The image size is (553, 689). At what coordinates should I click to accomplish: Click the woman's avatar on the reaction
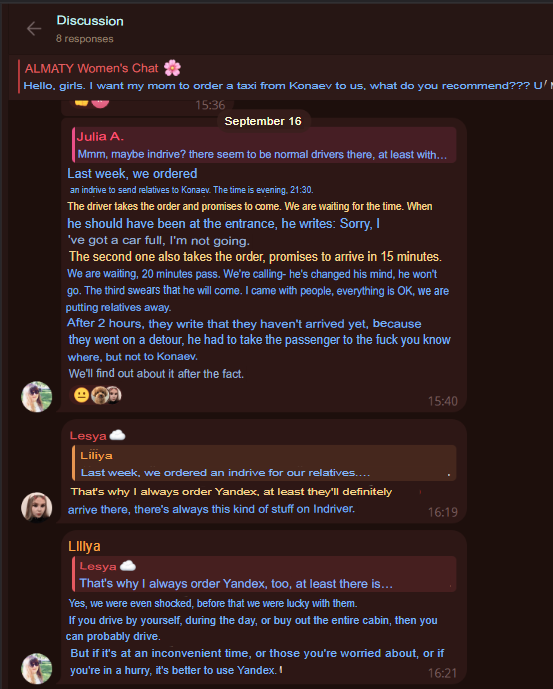click(114, 395)
